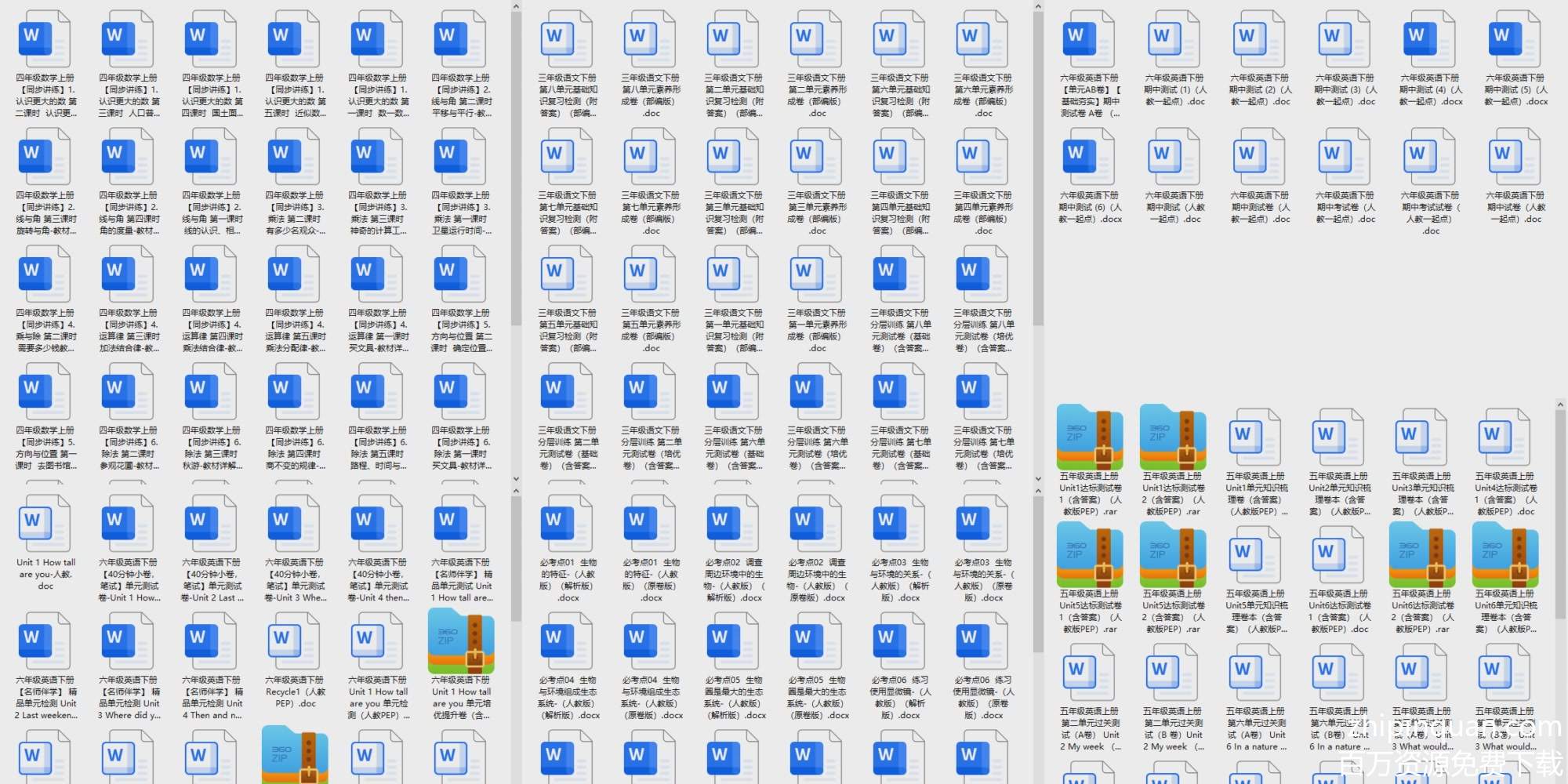
Task: Open Word icon for 四年级数学 认识更大的数 第二课时
Action: (x=45, y=39)
